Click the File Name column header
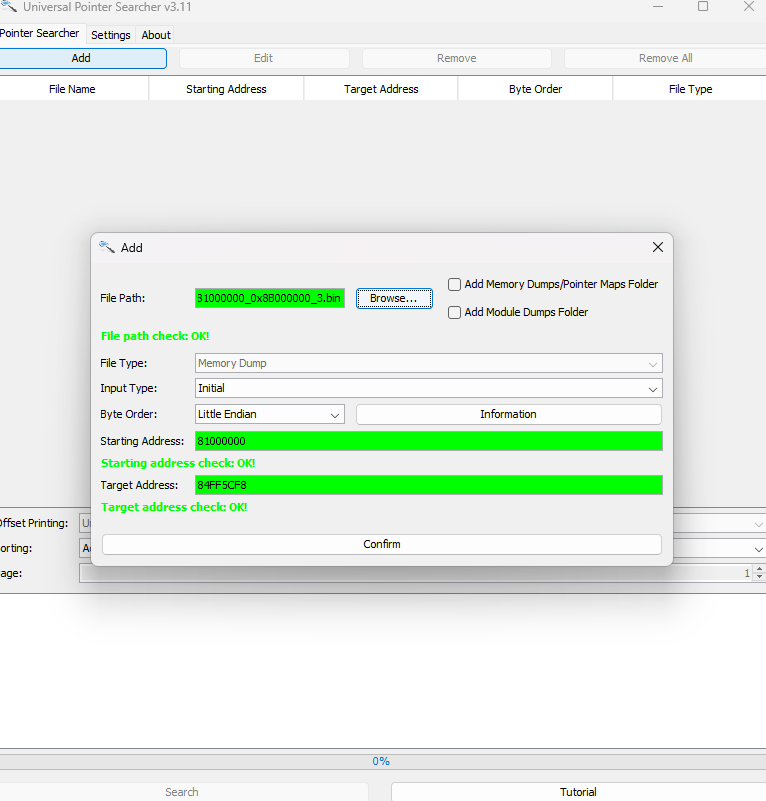 pyautogui.click(x=72, y=89)
